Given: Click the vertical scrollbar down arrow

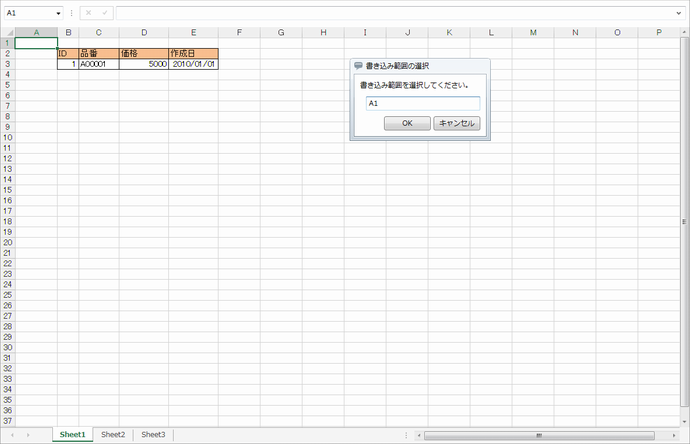Looking at the screenshot, I should [x=684, y=422].
